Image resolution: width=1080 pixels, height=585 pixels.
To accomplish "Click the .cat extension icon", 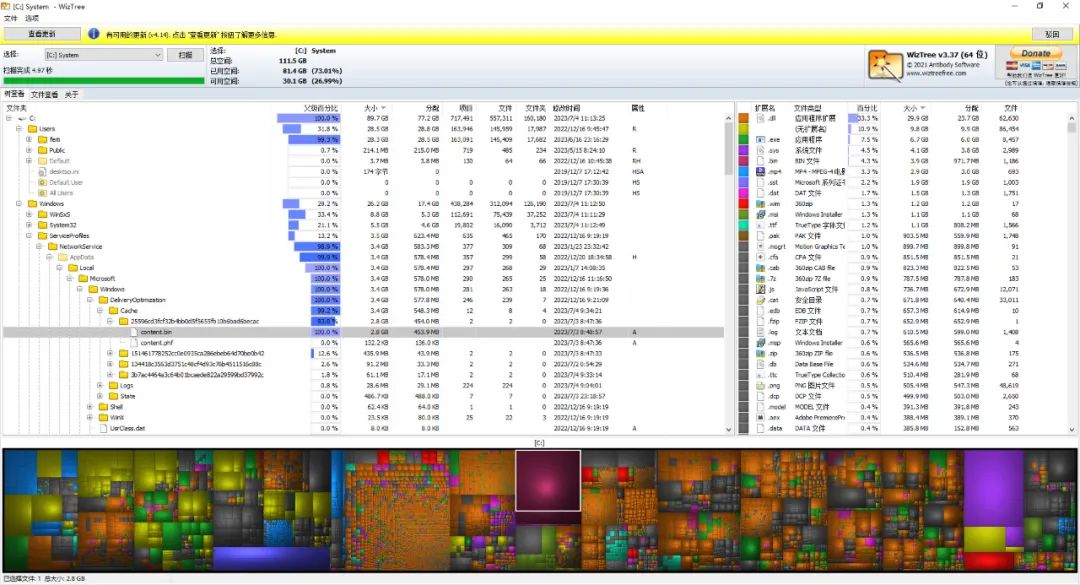I will 760,300.
